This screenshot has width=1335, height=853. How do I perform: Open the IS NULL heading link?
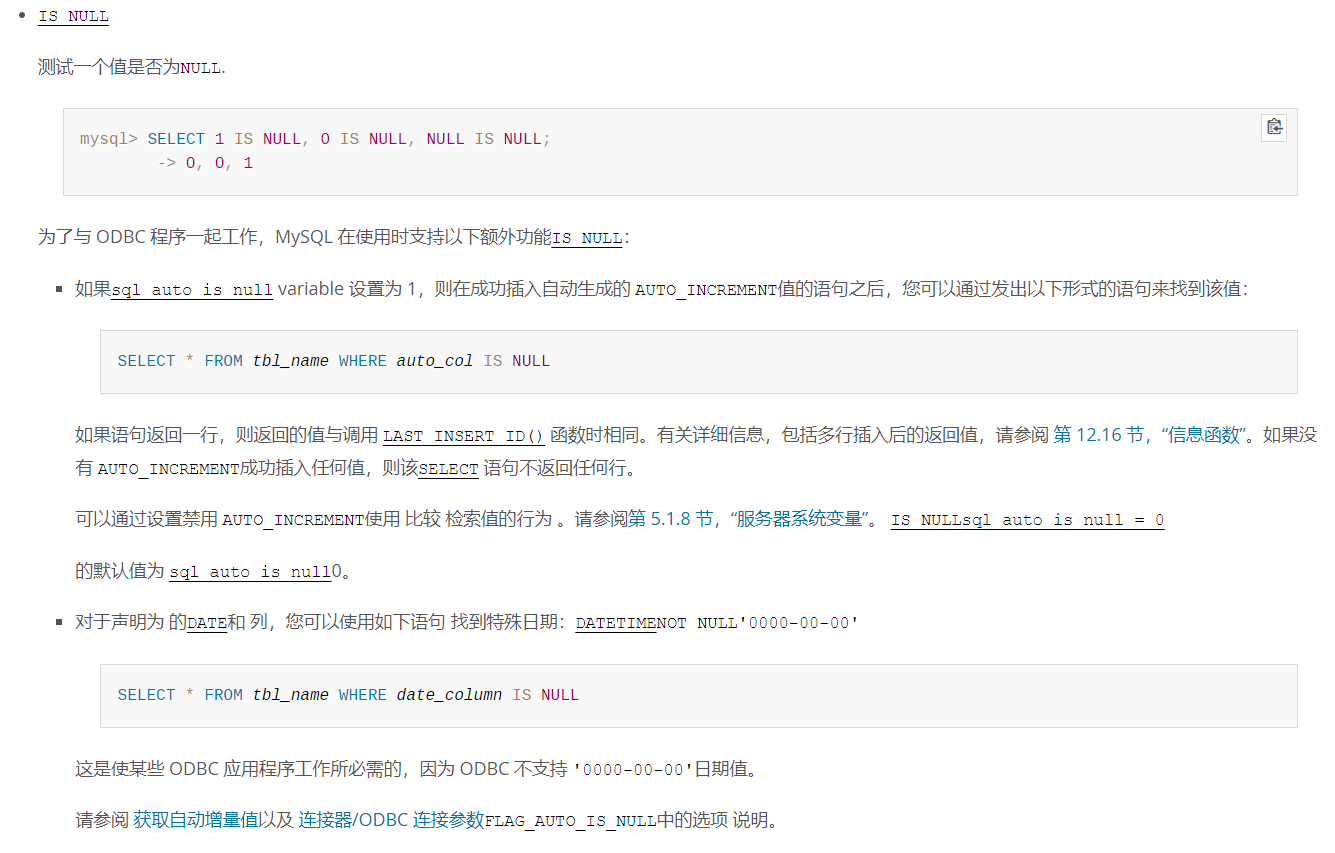(x=73, y=17)
